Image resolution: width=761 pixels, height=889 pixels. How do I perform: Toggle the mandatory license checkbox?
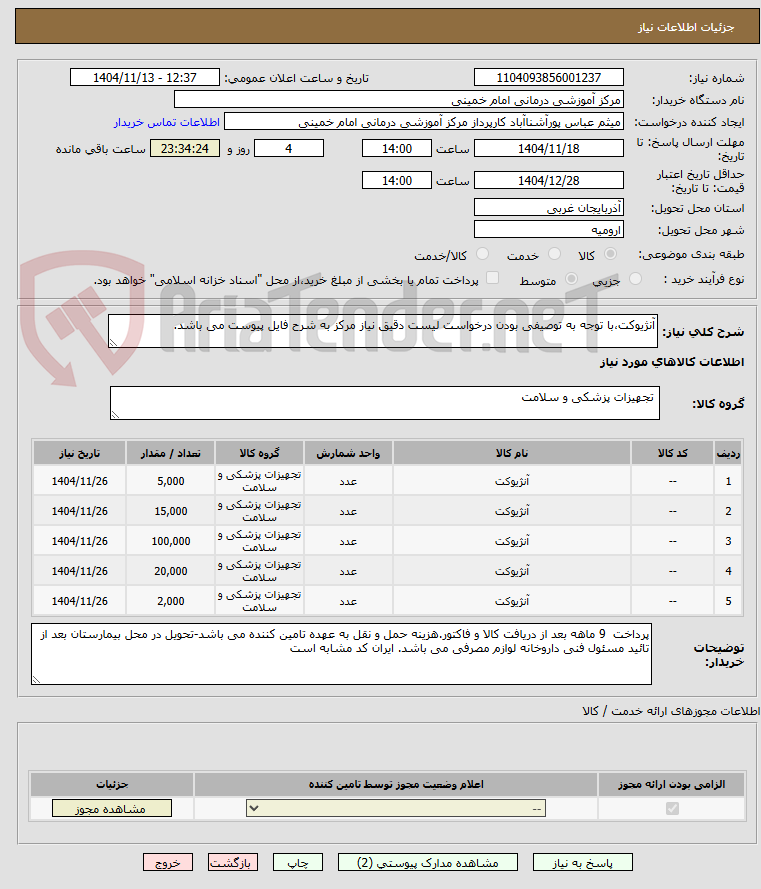(x=672, y=808)
